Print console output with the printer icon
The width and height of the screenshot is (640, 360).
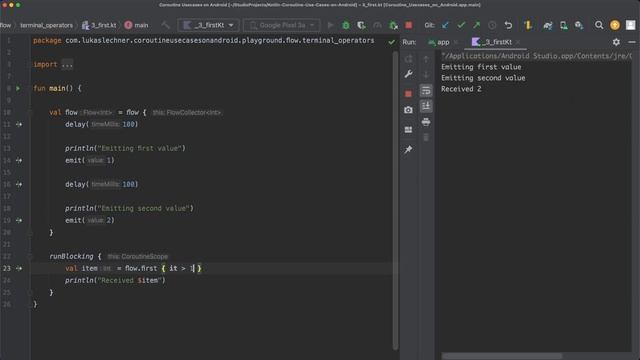coord(426,122)
